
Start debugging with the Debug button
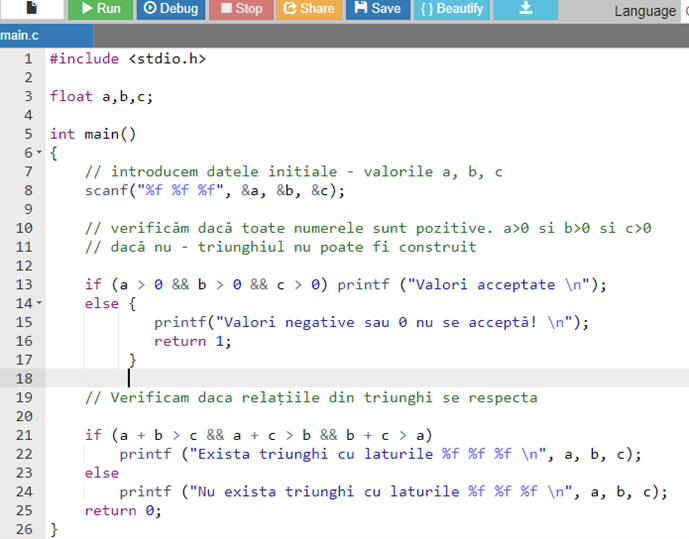tap(170, 8)
